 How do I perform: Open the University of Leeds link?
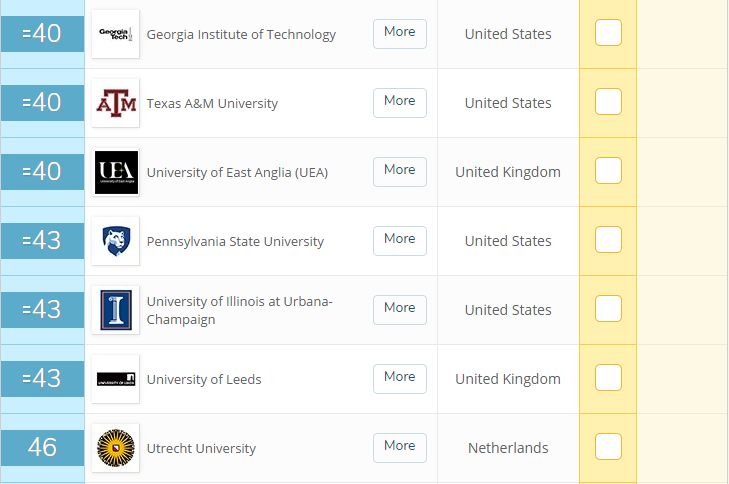pos(204,379)
